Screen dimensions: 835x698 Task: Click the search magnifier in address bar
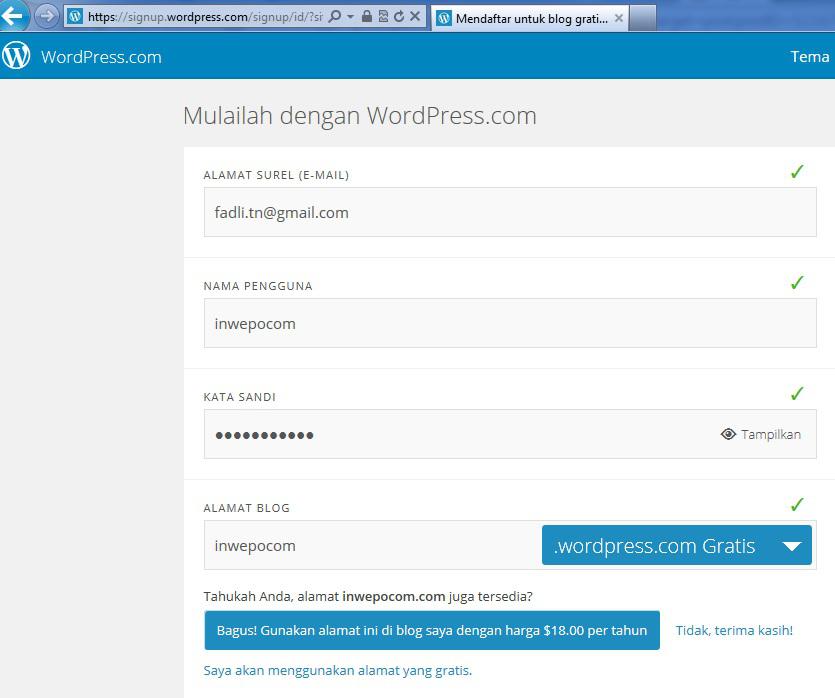tap(334, 17)
